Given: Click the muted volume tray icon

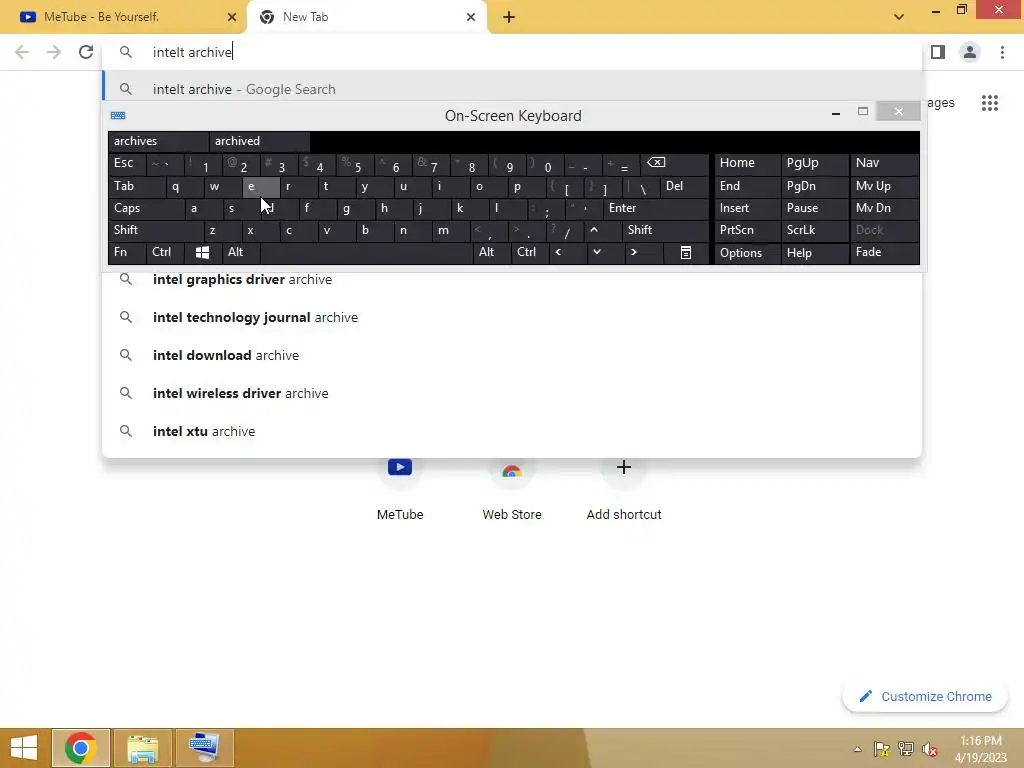Looking at the screenshot, I should tap(929, 749).
